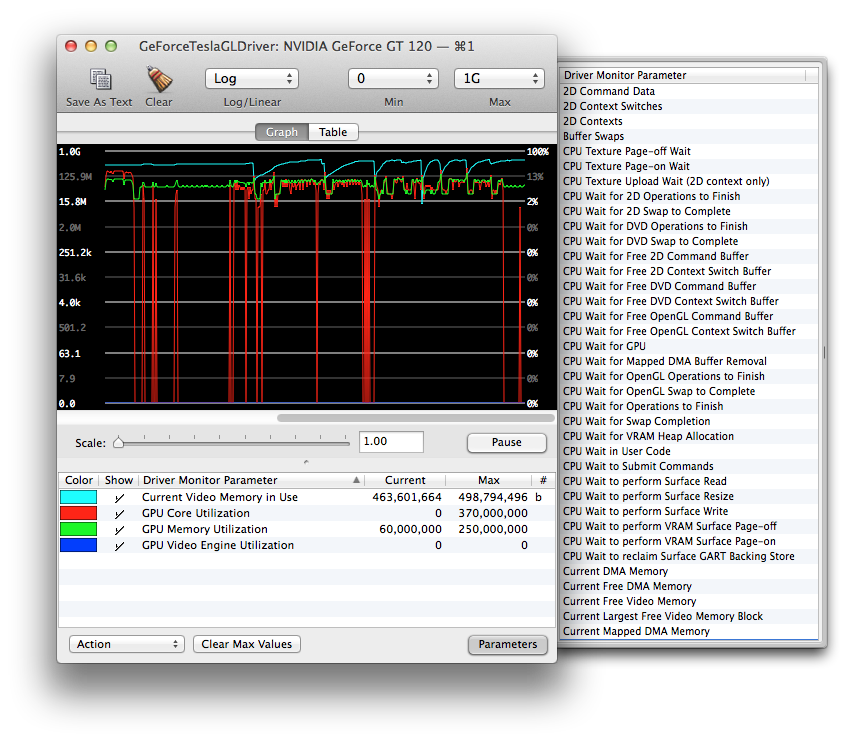Select 2D Contexts parameter
This screenshot has height=742, width=843.
coord(689,122)
